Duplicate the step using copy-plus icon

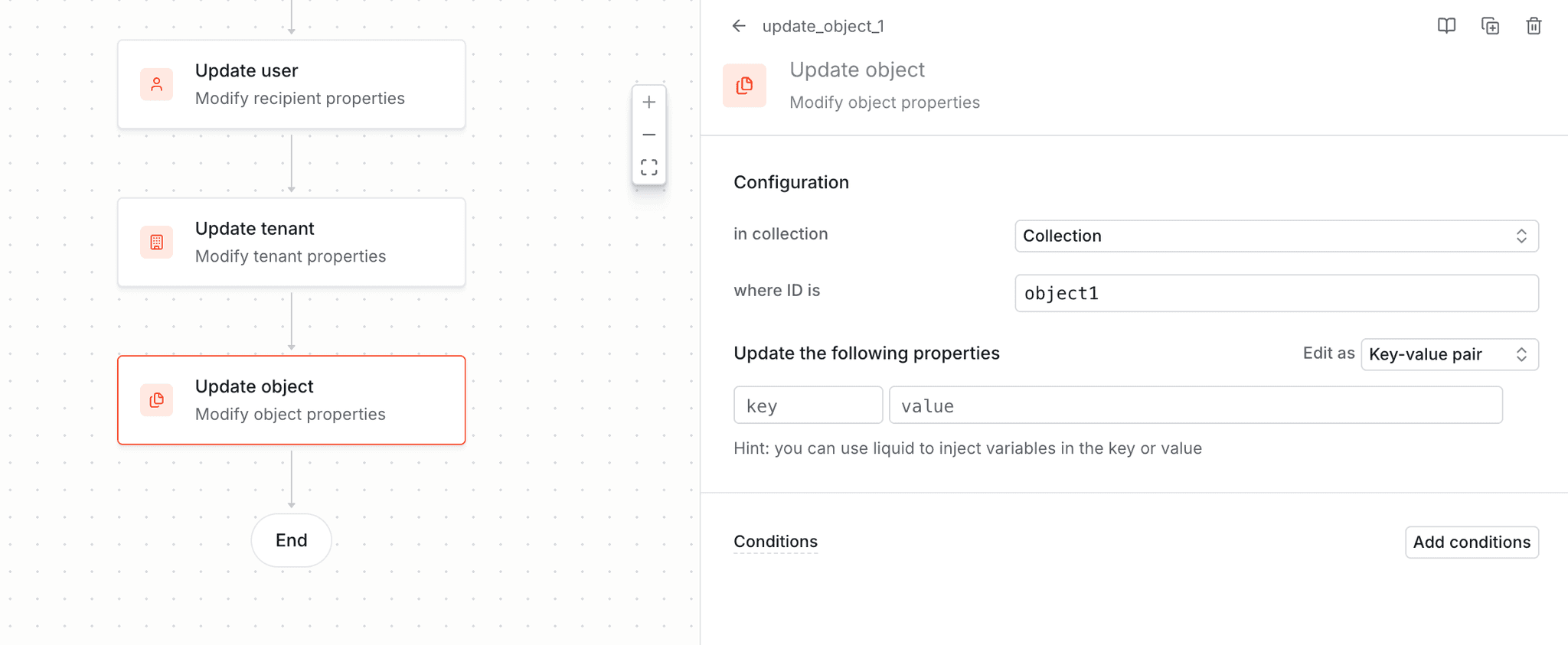[1491, 25]
